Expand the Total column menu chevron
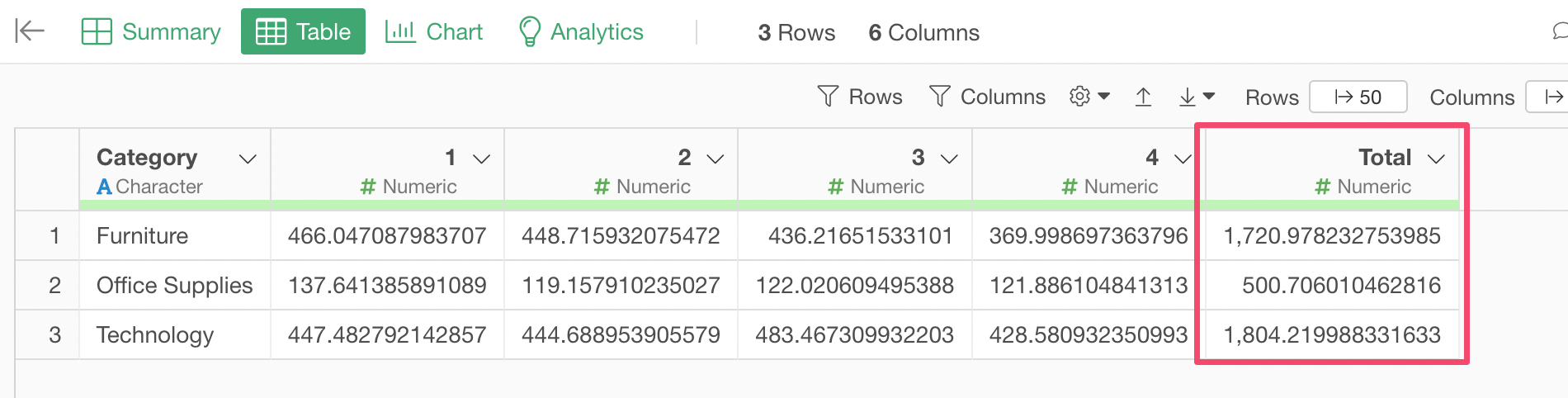Image resolution: width=1568 pixels, height=398 pixels. 1436,159
